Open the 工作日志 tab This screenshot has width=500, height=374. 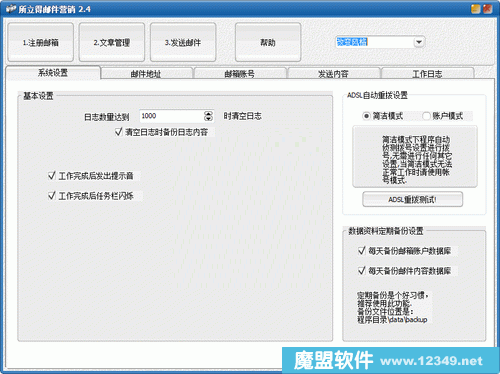427,74
